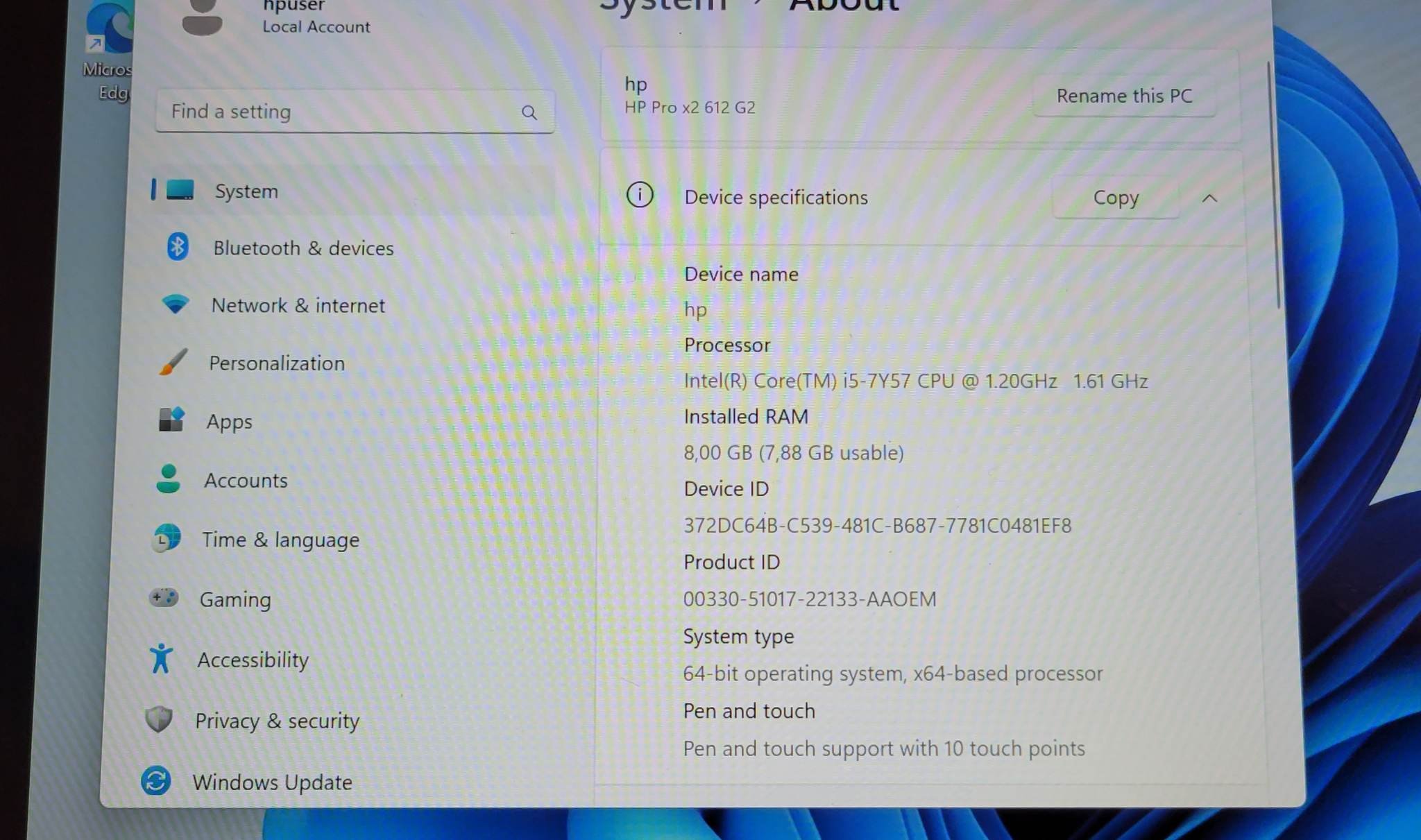The image size is (1421, 840).
Task: Click the Personalization paintbrush icon
Action: click(x=172, y=362)
